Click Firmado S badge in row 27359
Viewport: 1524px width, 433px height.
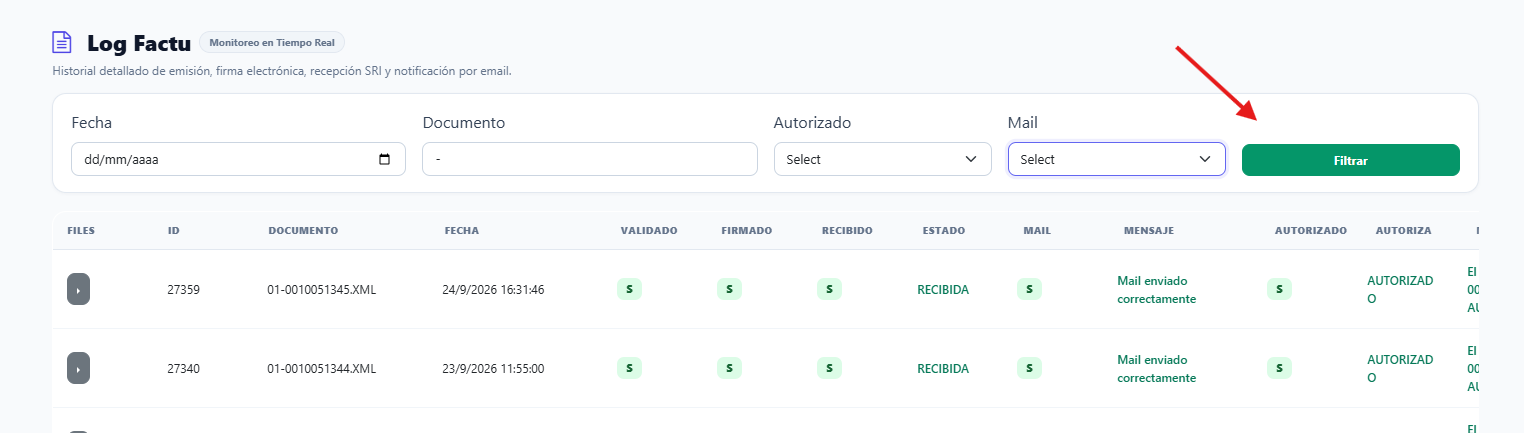(729, 289)
